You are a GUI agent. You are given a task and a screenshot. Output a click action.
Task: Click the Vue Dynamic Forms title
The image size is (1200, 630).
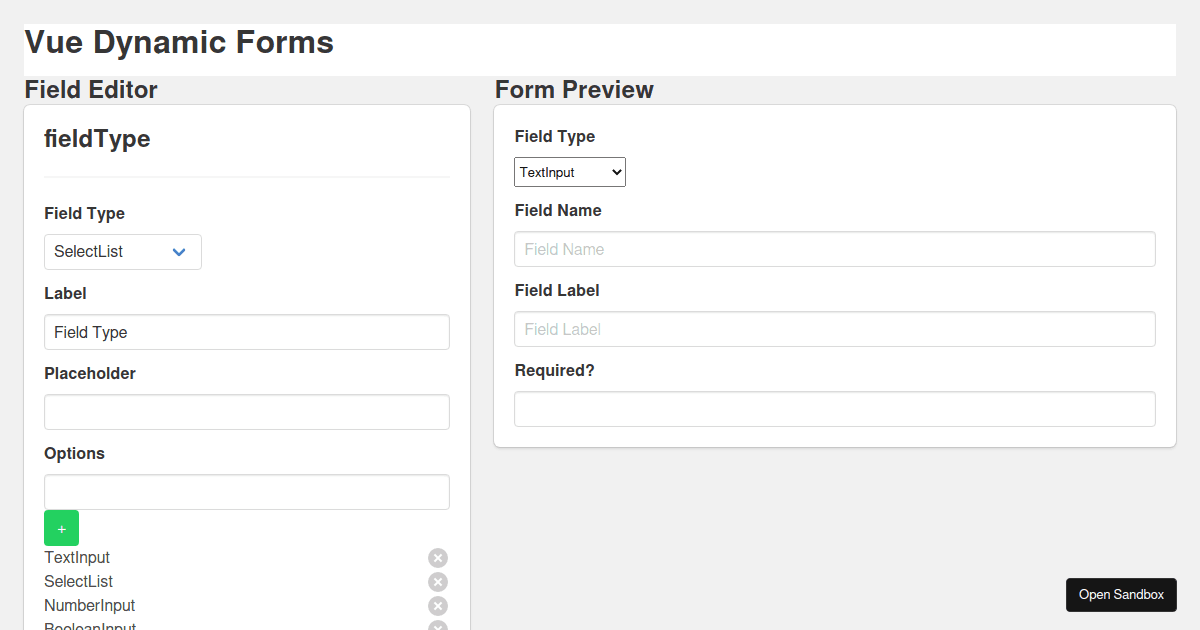179,42
